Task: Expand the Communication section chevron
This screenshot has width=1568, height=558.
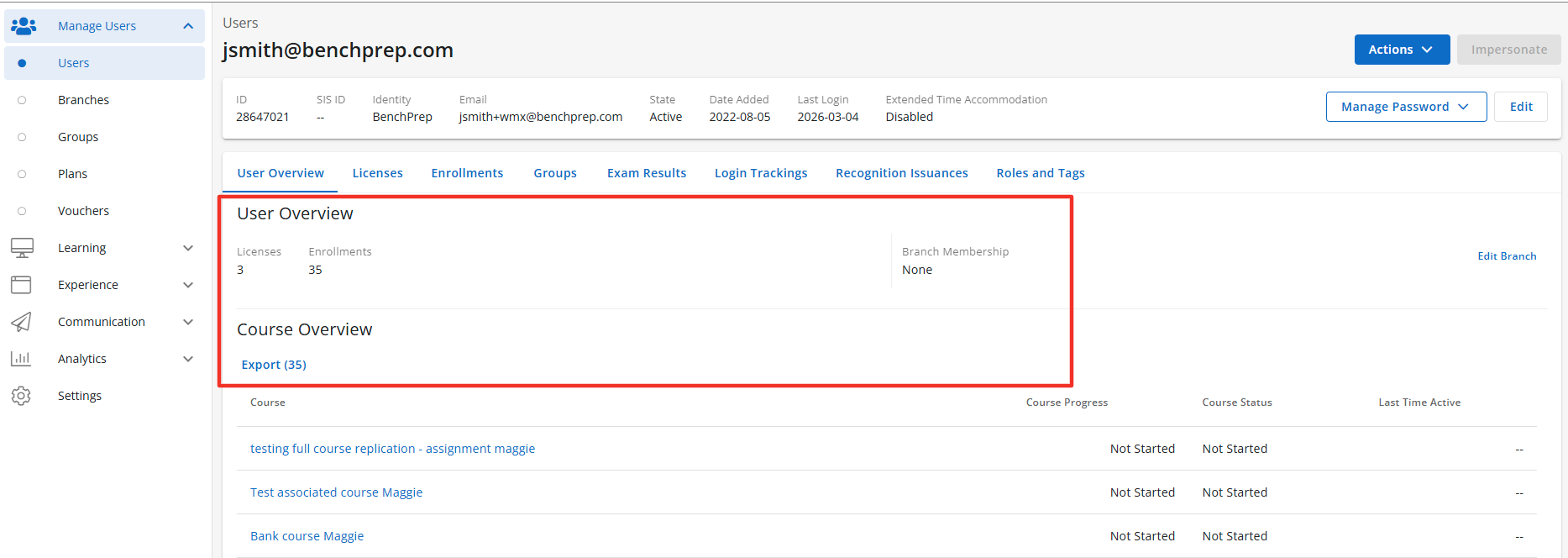Action: pos(188,322)
